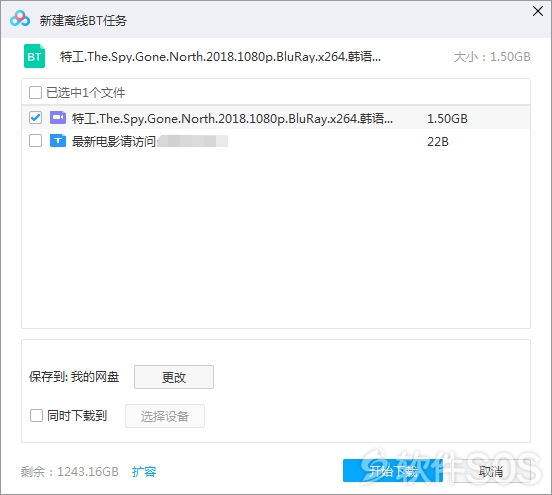Check the 最新电影请访问 file checkbox

point(35,141)
